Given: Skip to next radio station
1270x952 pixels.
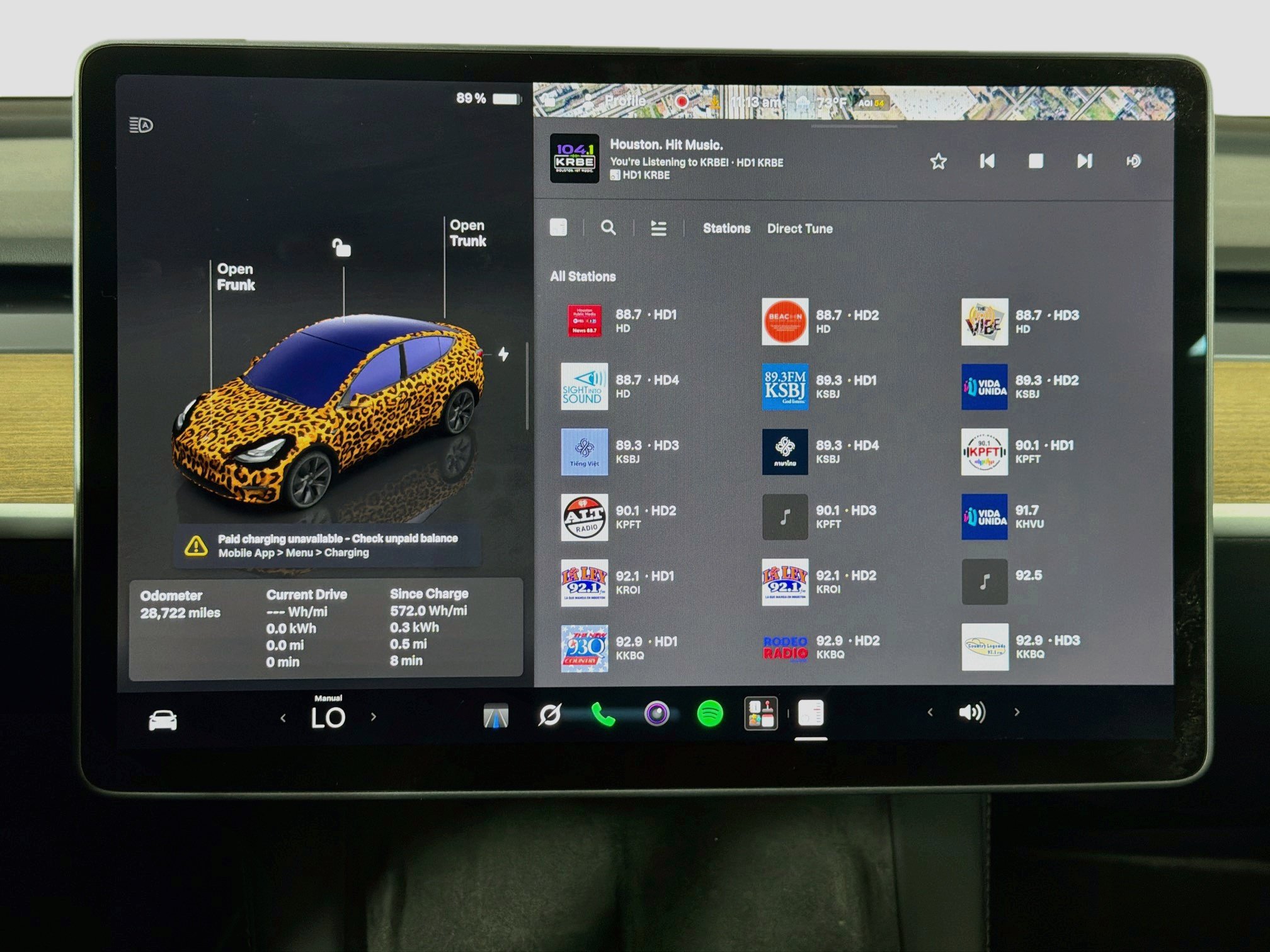Looking at the screenshot, I should (1084, 161).
